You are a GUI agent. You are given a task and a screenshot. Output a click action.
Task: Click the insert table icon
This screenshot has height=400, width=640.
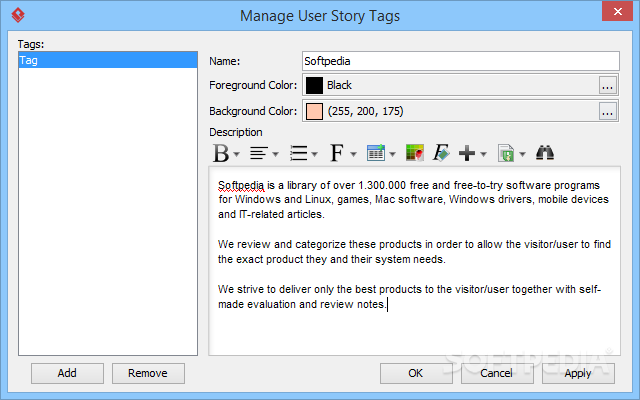(376, 153)
